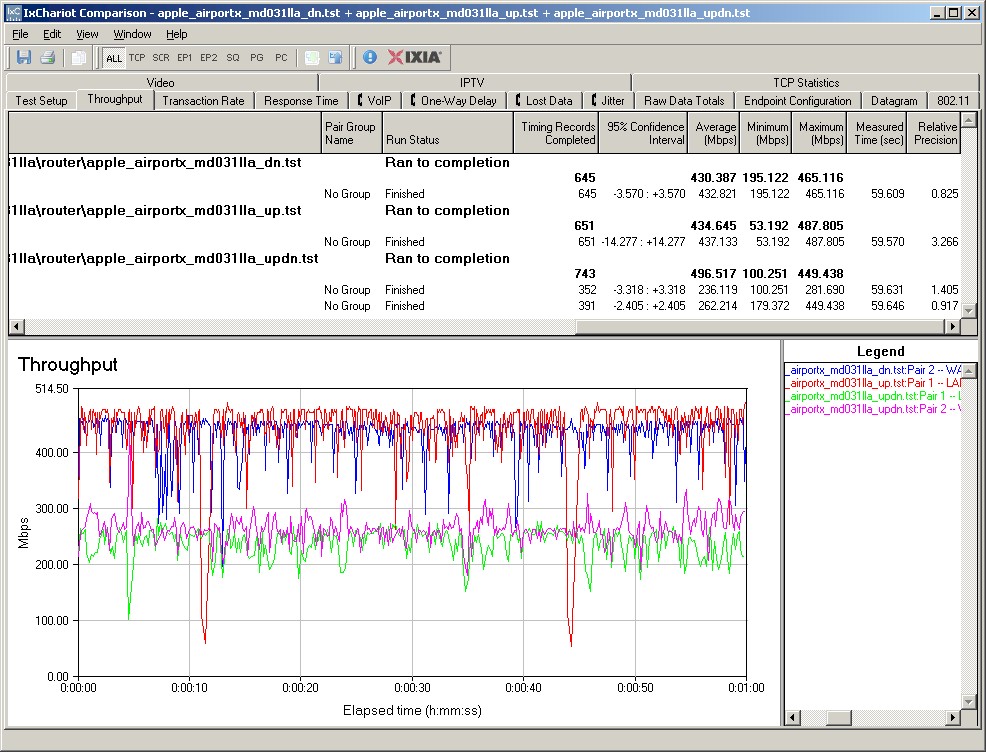The image size is (986, 752).
Task: Toggle the ALL filter button
Action: (x=114, y=58)
